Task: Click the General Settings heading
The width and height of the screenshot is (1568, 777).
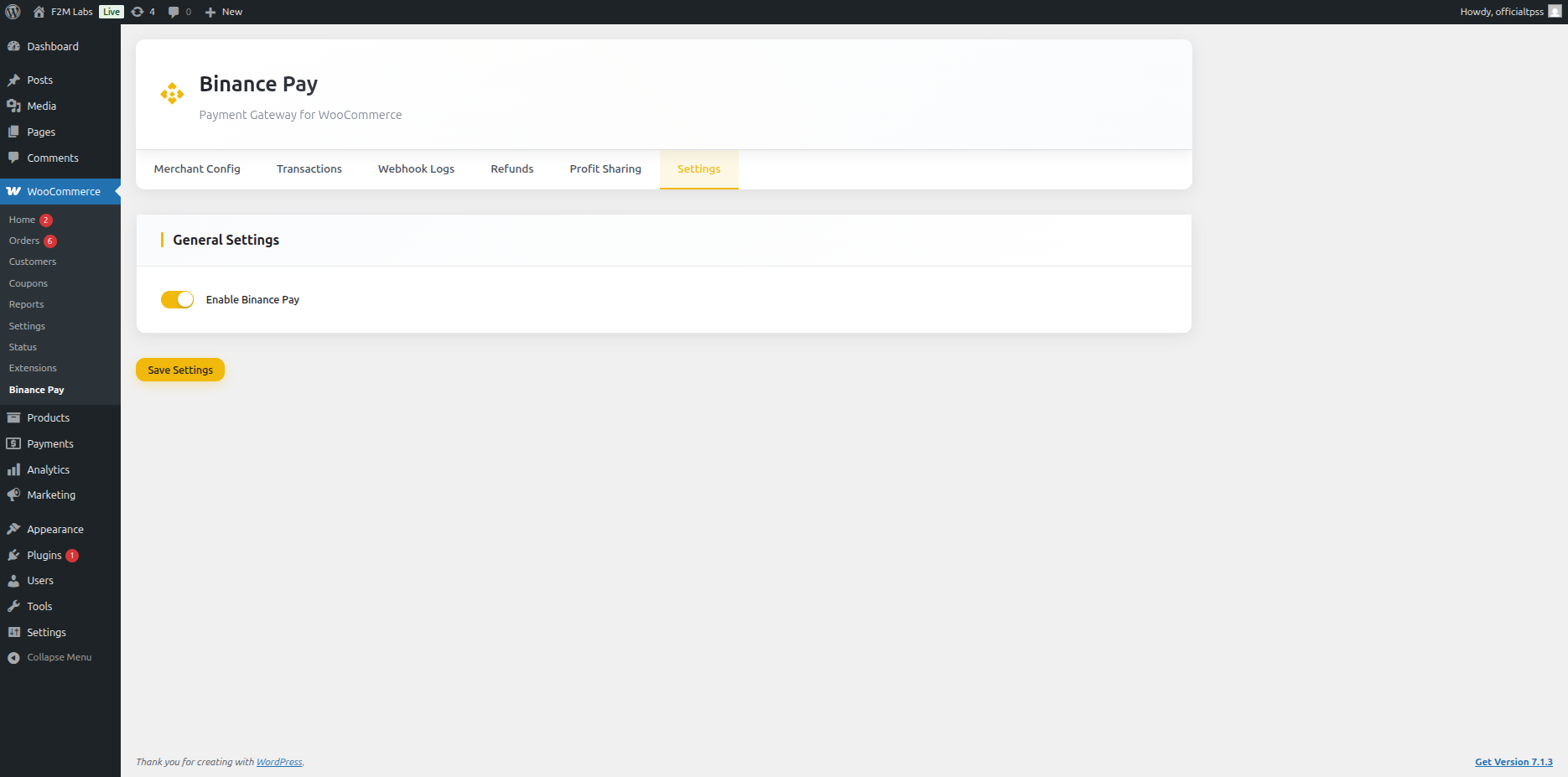Action: tap(226, 240)
